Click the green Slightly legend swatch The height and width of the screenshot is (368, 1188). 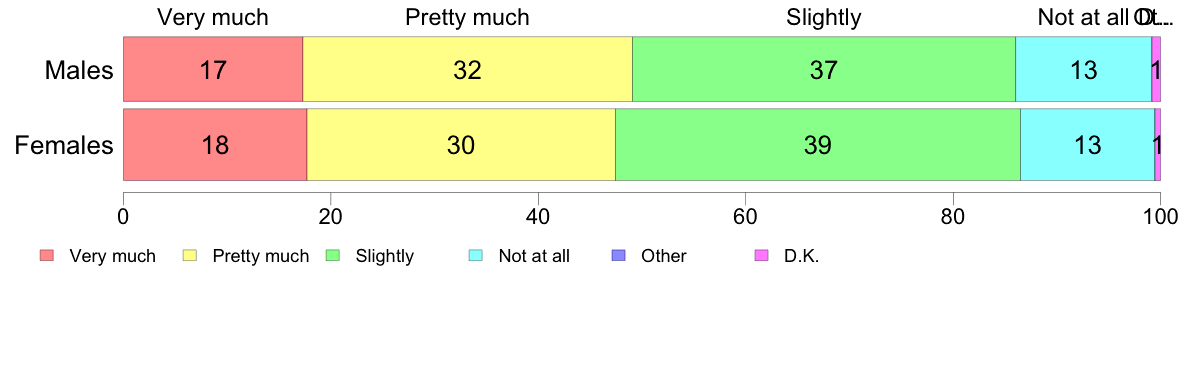[x=333, y=256]
